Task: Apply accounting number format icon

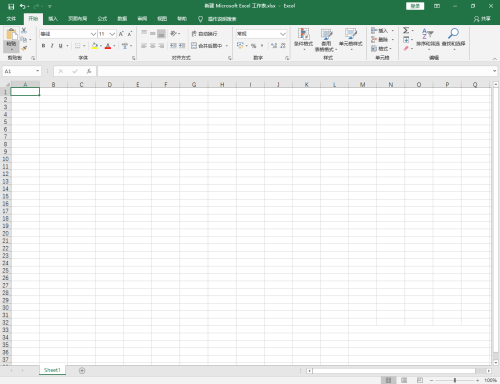Action: click(x=240, y=45)
